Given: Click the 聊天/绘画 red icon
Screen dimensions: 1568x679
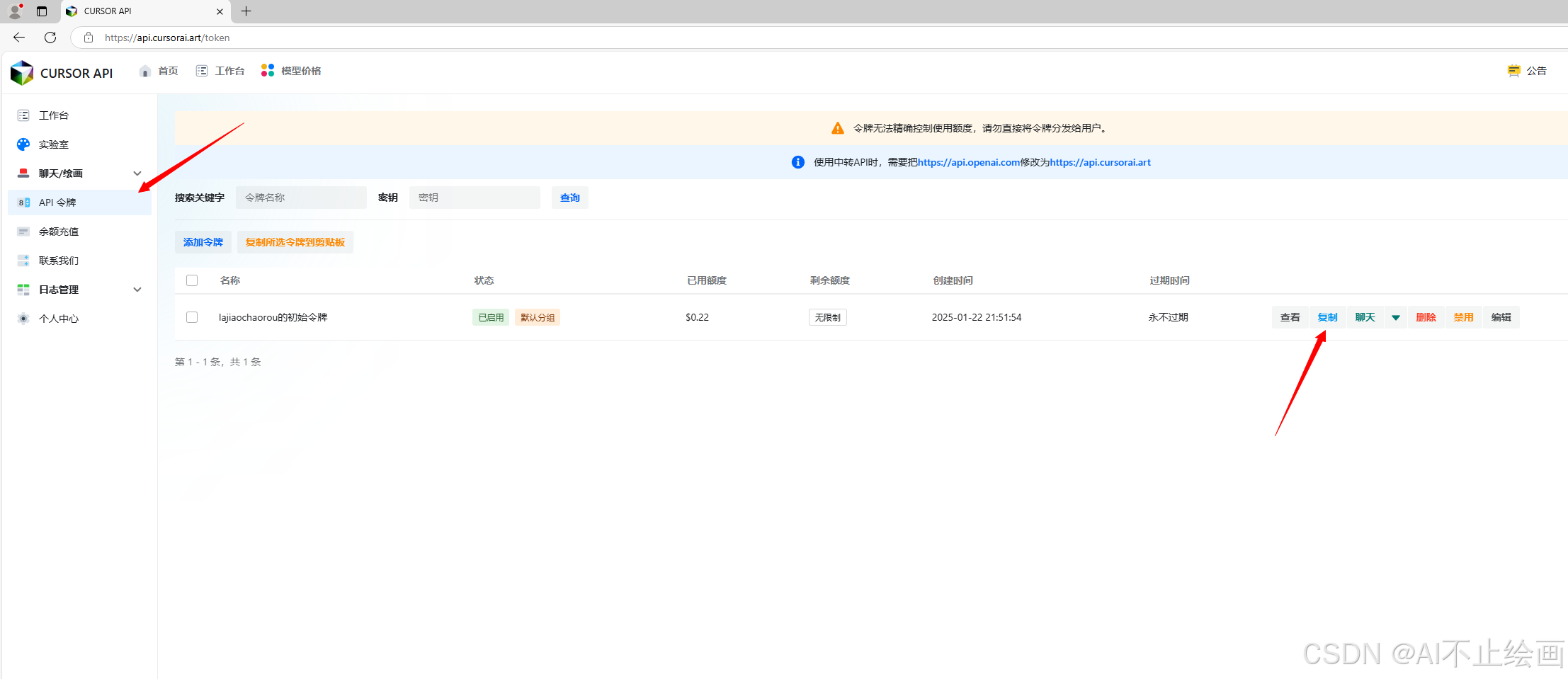Looking at the screenshot, I should coord(23,173).
